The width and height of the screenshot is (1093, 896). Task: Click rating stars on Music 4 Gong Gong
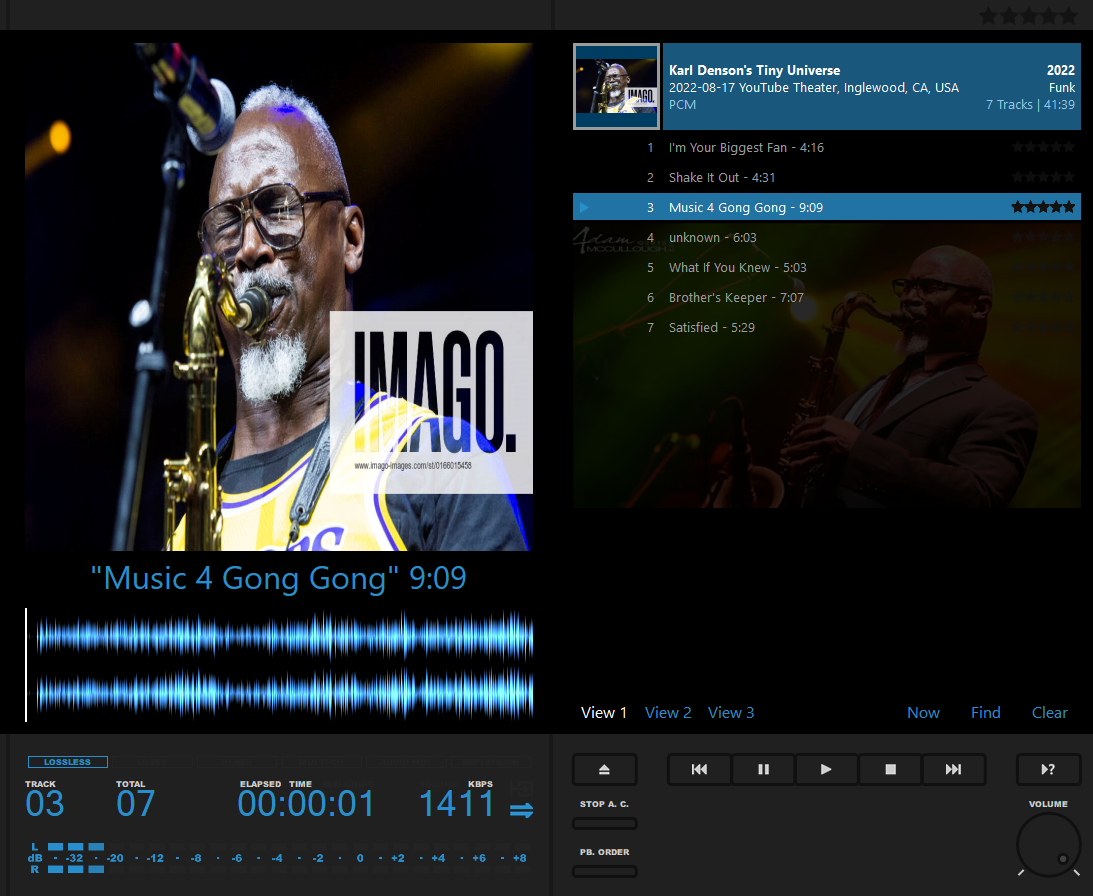1043,207
